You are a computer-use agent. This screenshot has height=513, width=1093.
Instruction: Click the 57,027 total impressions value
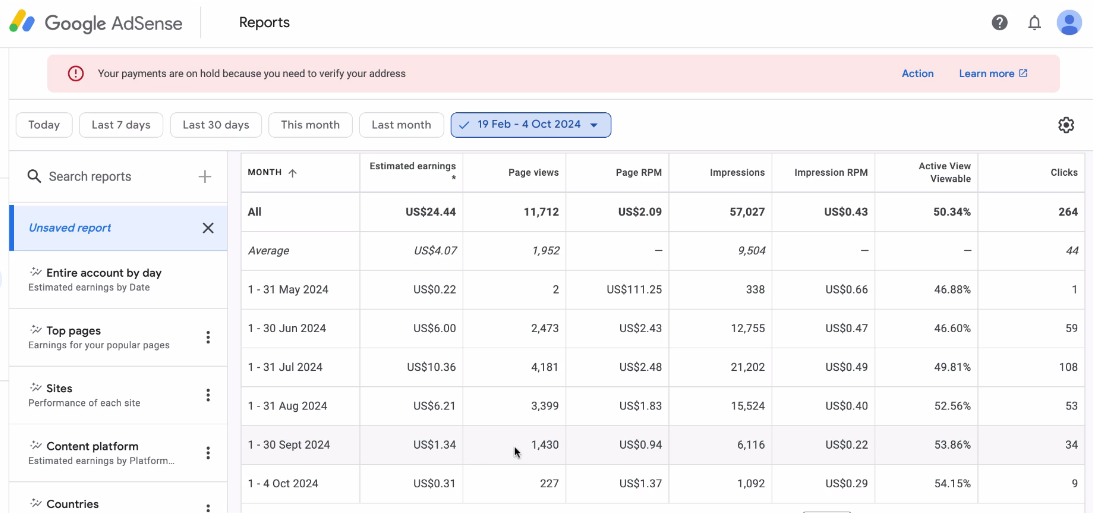point(745,212)
